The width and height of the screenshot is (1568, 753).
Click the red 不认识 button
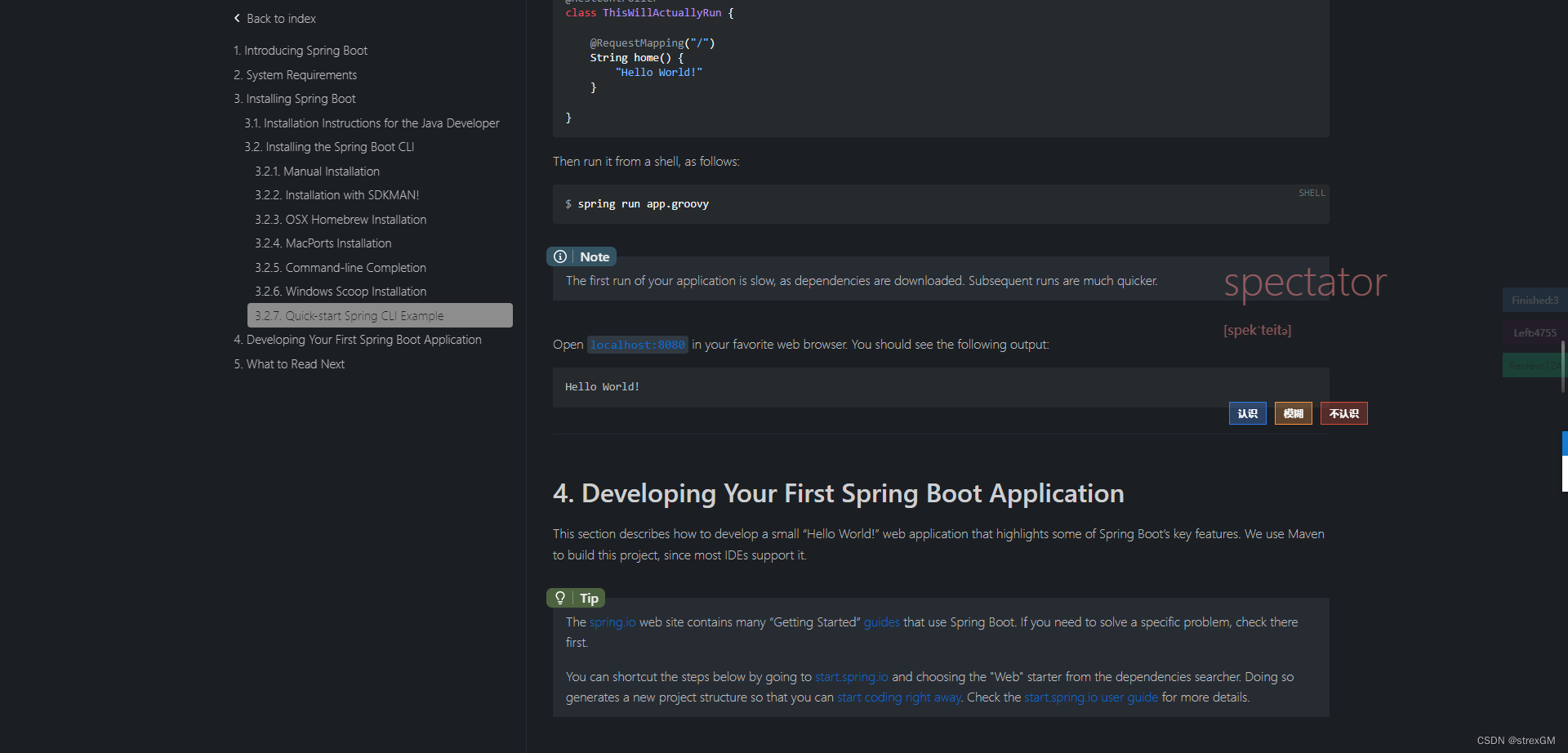tap(1344, 413)
